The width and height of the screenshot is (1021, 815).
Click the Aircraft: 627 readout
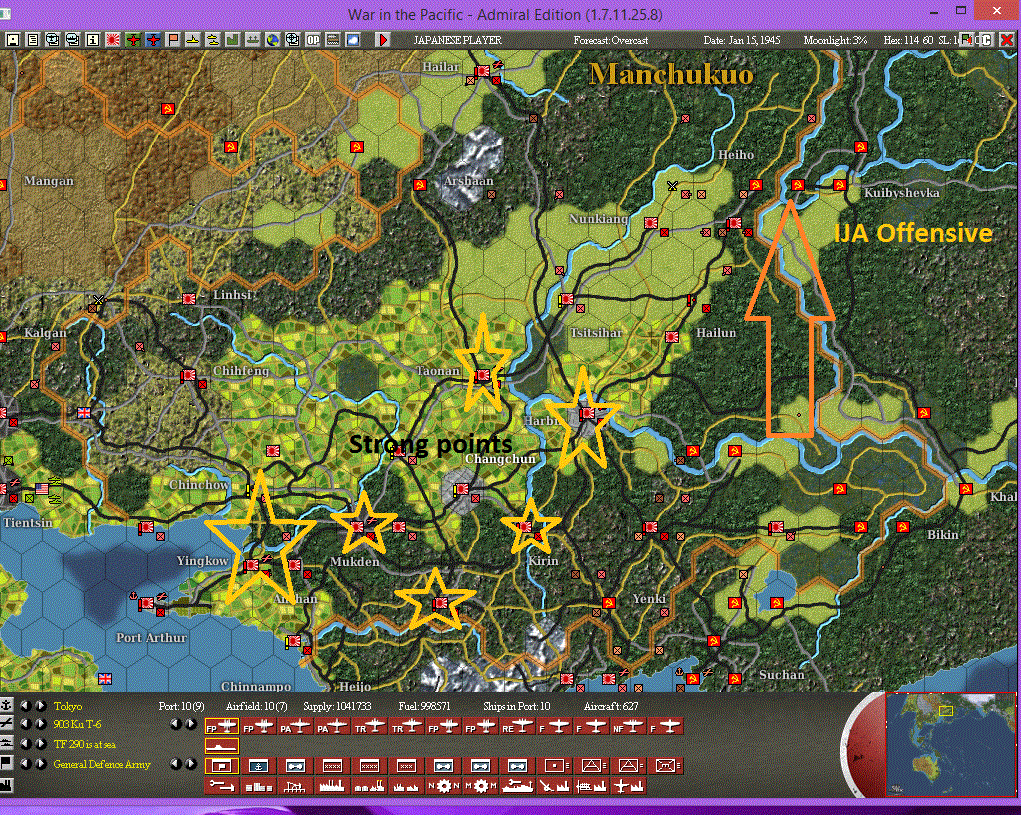coord(611,706)
